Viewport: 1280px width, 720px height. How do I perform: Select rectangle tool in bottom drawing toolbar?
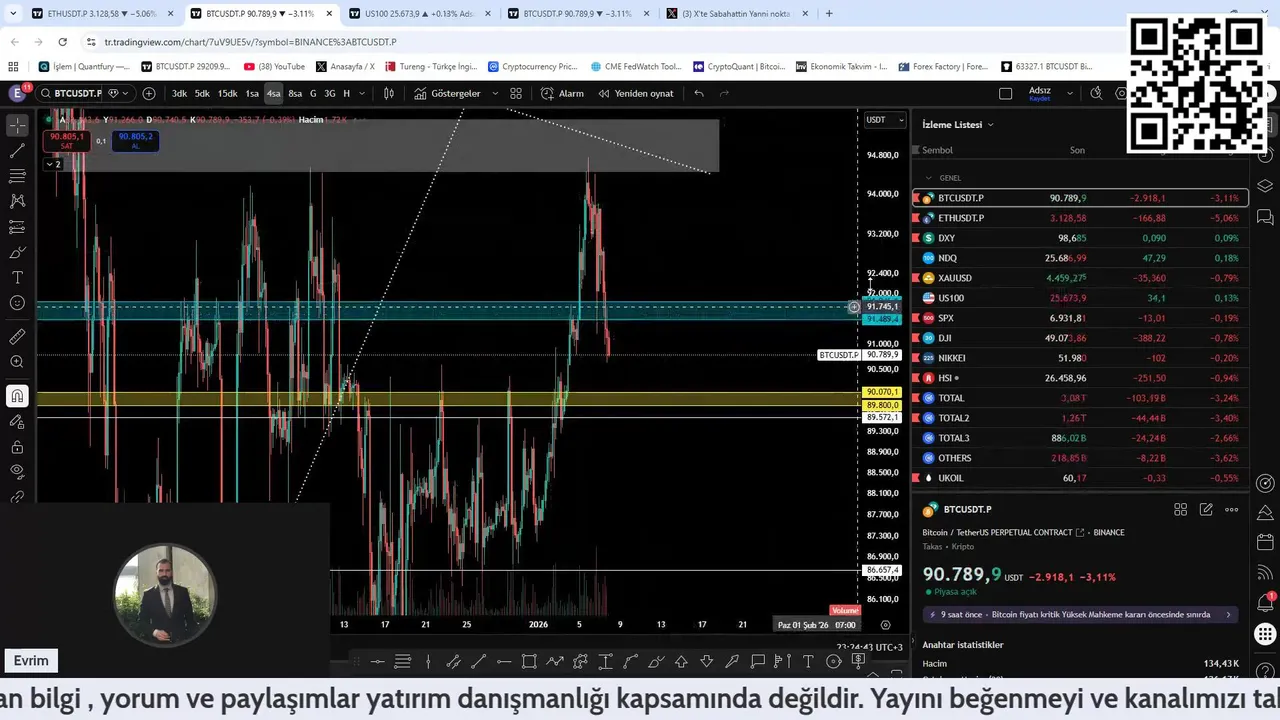[529, 661]
